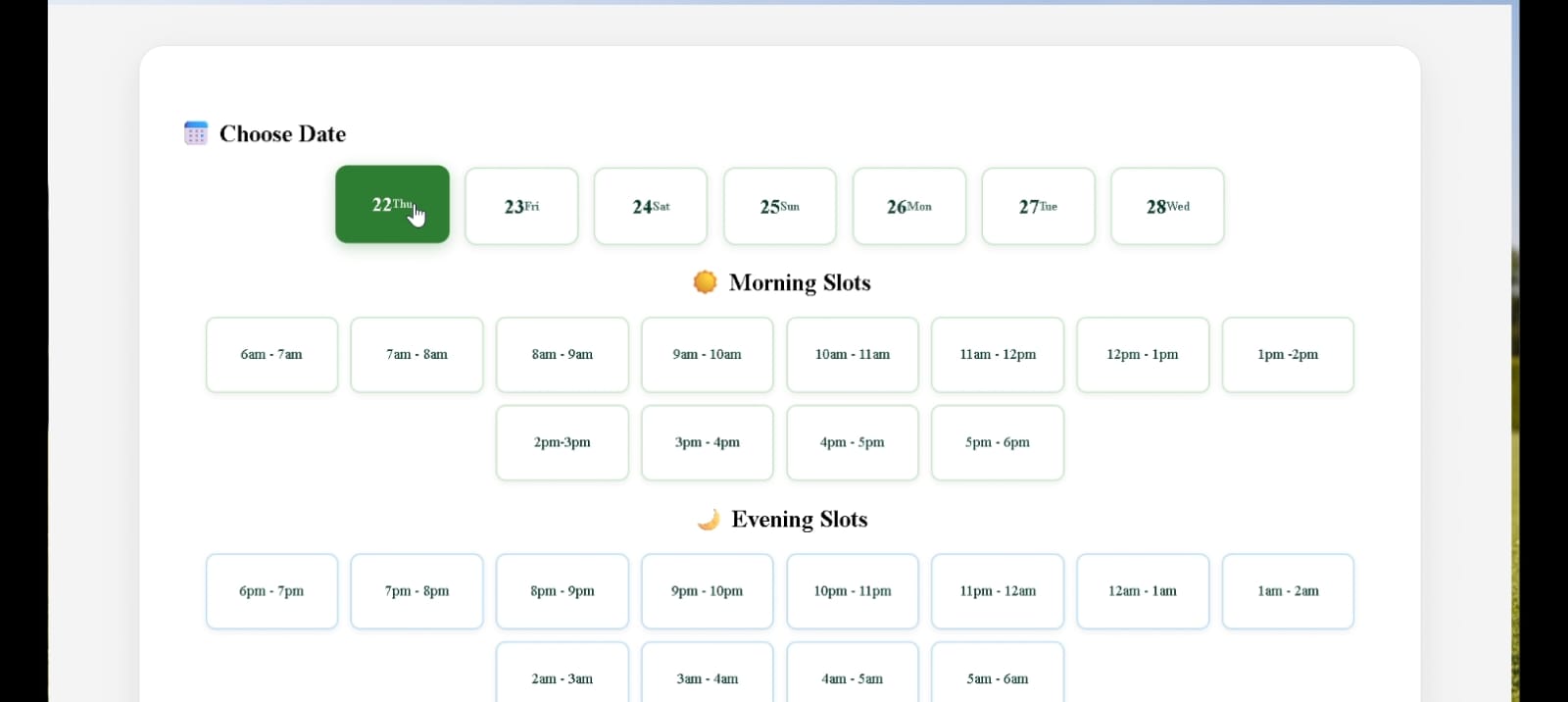Viewport: 1568px width, 702px height.
Task: Select the 28 Wed date
Action: [1167, 206]
